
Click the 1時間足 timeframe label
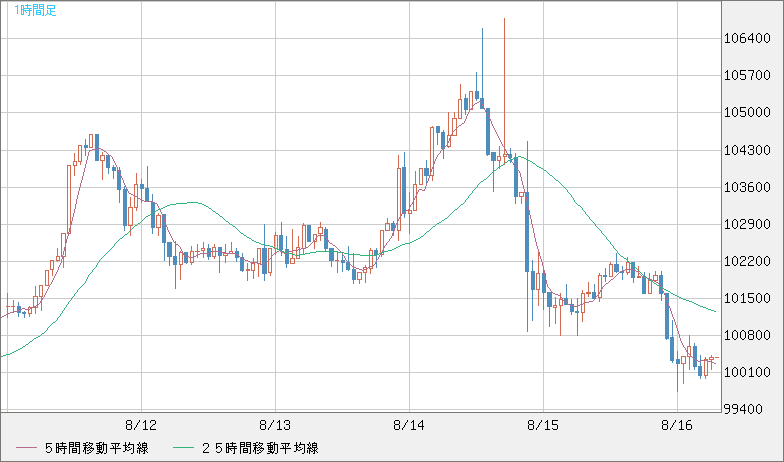35,10
